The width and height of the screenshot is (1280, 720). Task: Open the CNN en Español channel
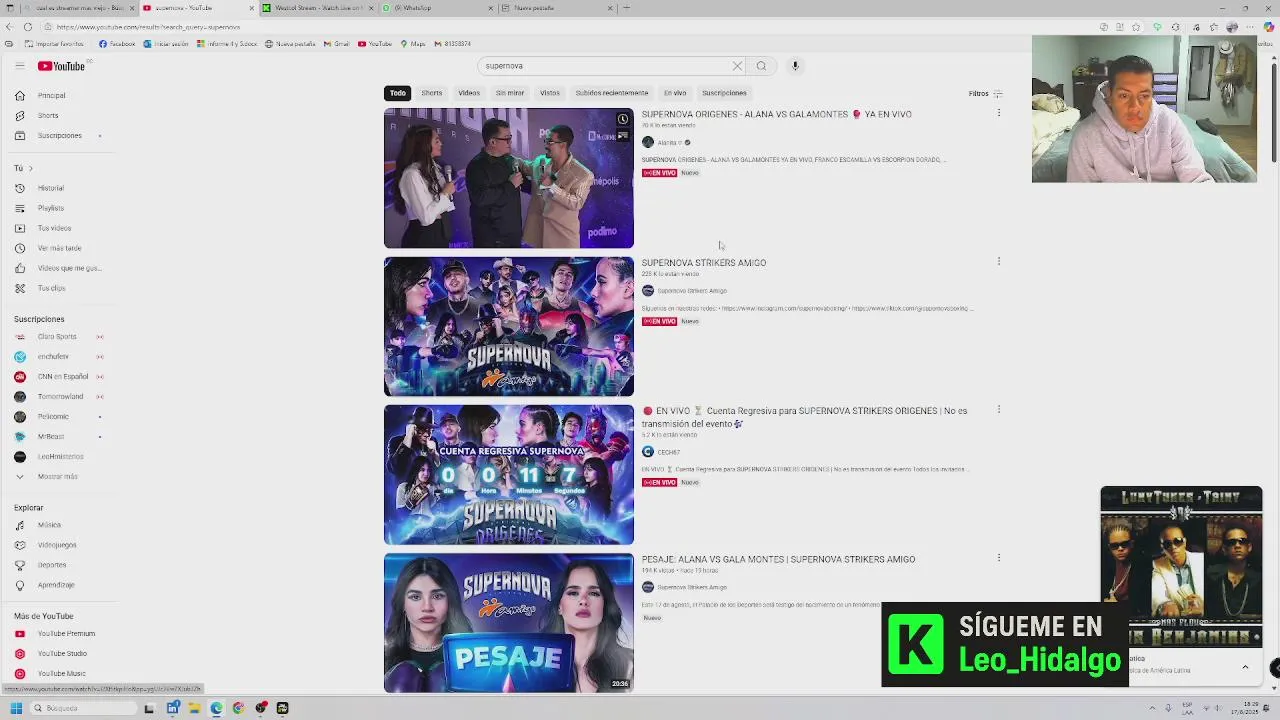click(60, 377)
